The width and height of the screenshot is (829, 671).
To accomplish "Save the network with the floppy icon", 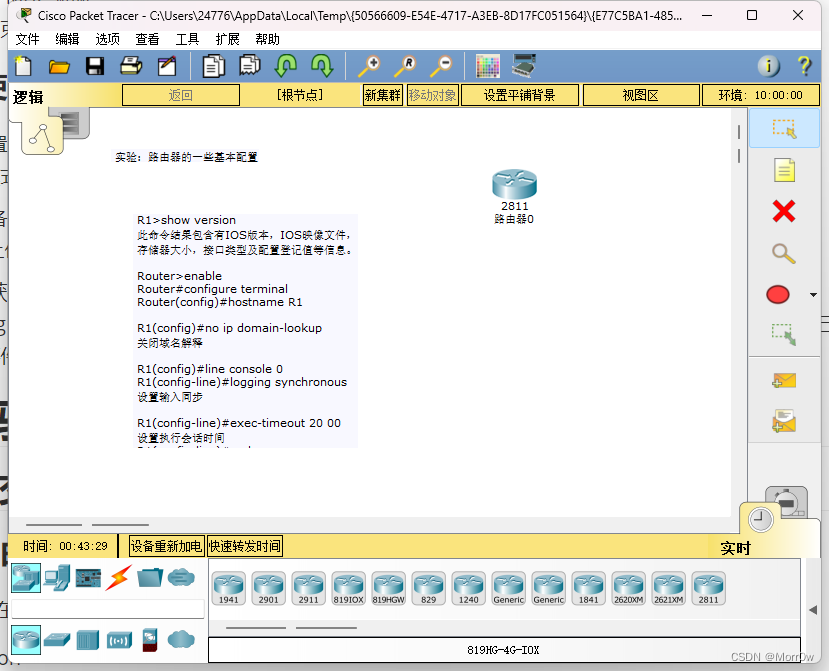I will point(95,67).
